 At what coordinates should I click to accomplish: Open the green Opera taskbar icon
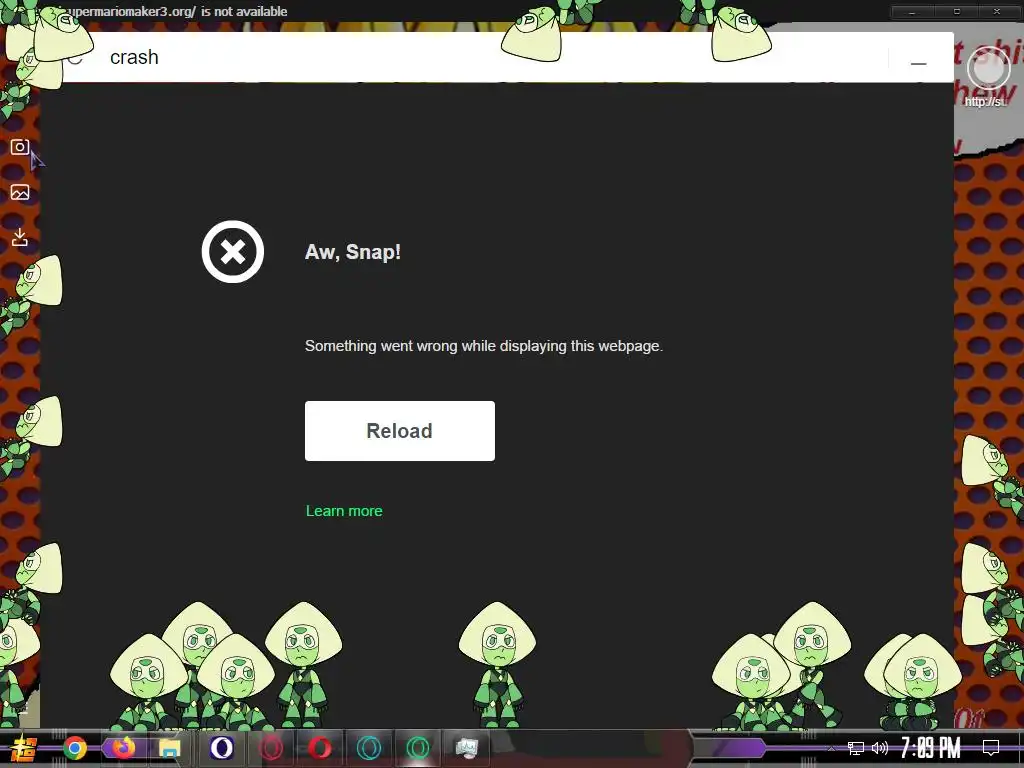point(418,748)
